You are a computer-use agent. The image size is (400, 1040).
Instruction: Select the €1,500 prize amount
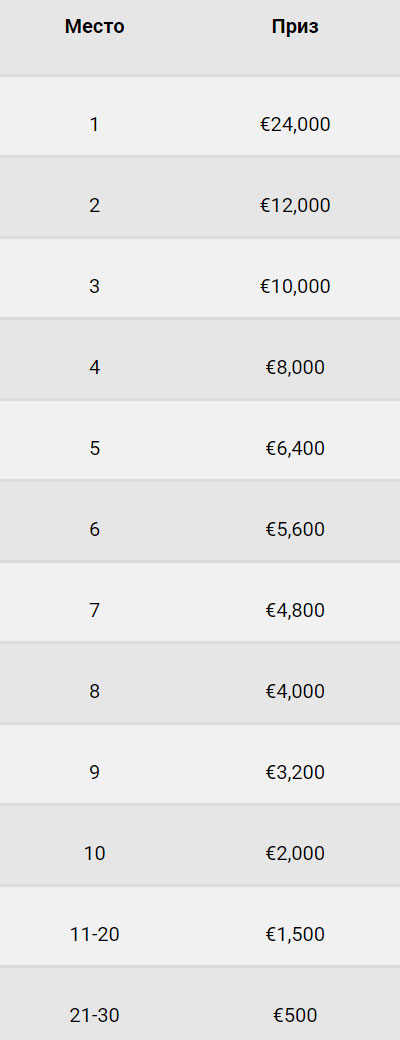coord(295,934)
